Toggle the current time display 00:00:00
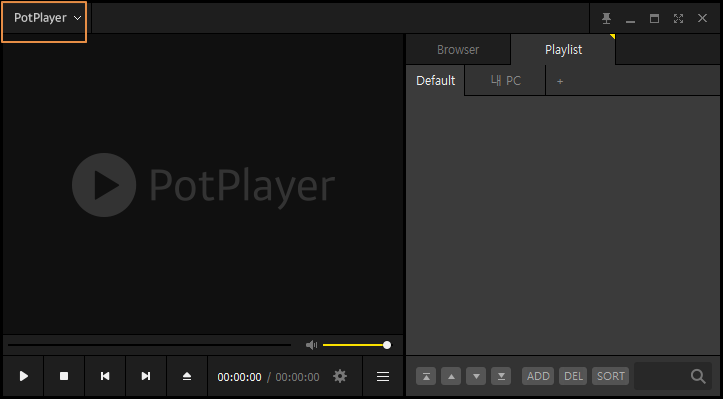 point(239,377)
